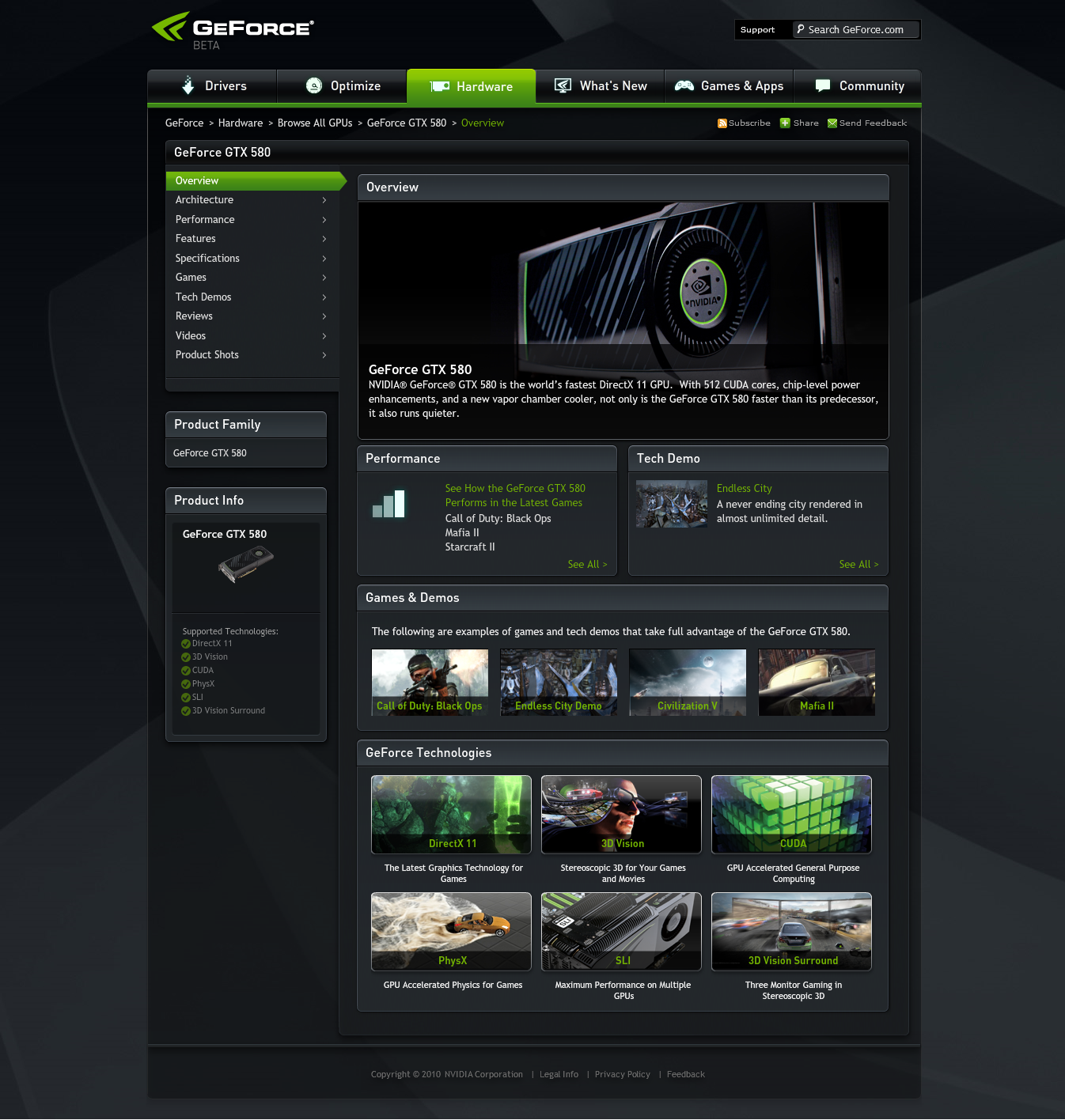Click the Hardware graphics card icon

pyautogui.click(x=440, y=86)
